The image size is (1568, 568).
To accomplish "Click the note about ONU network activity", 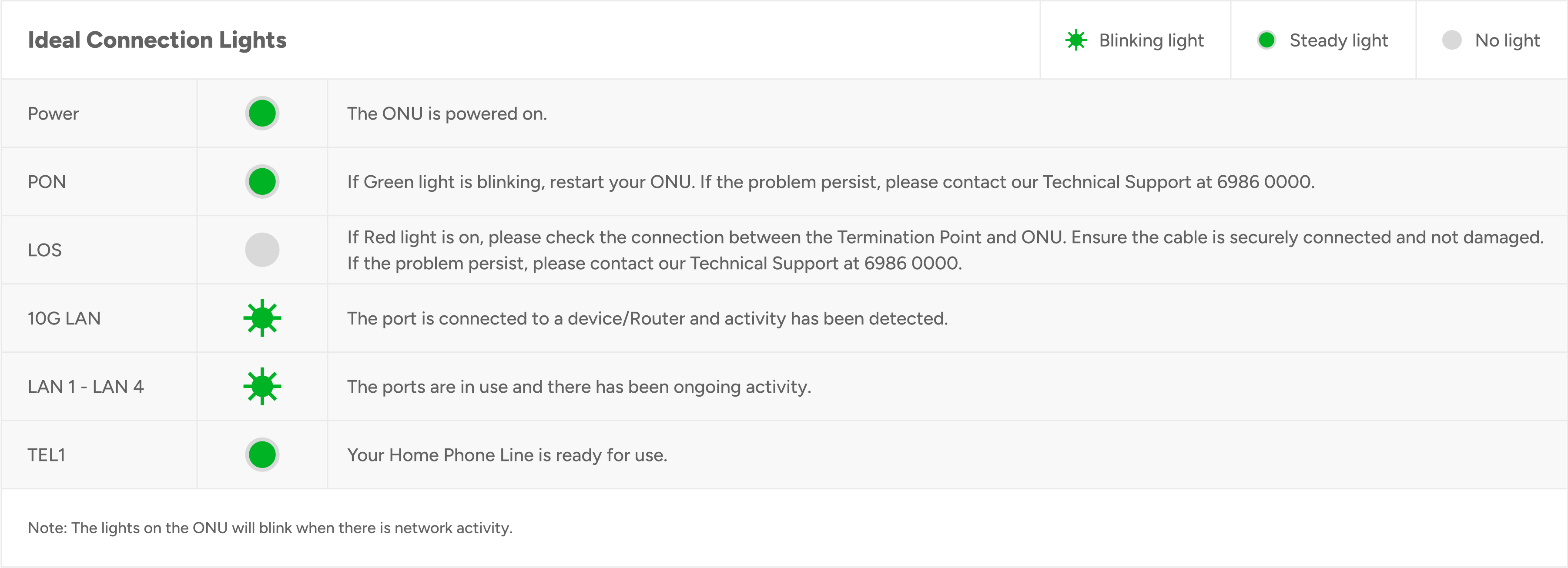I will [x=270, y=528].
